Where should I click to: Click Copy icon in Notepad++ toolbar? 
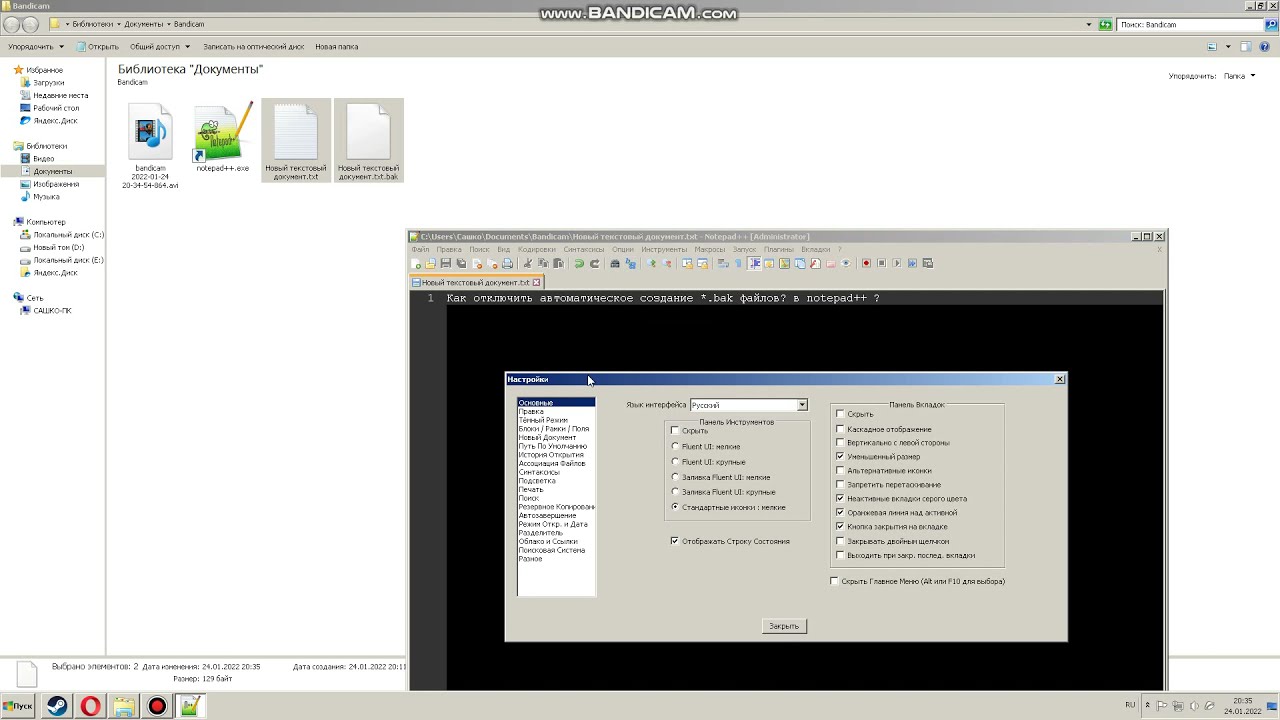tap(543, 263)
